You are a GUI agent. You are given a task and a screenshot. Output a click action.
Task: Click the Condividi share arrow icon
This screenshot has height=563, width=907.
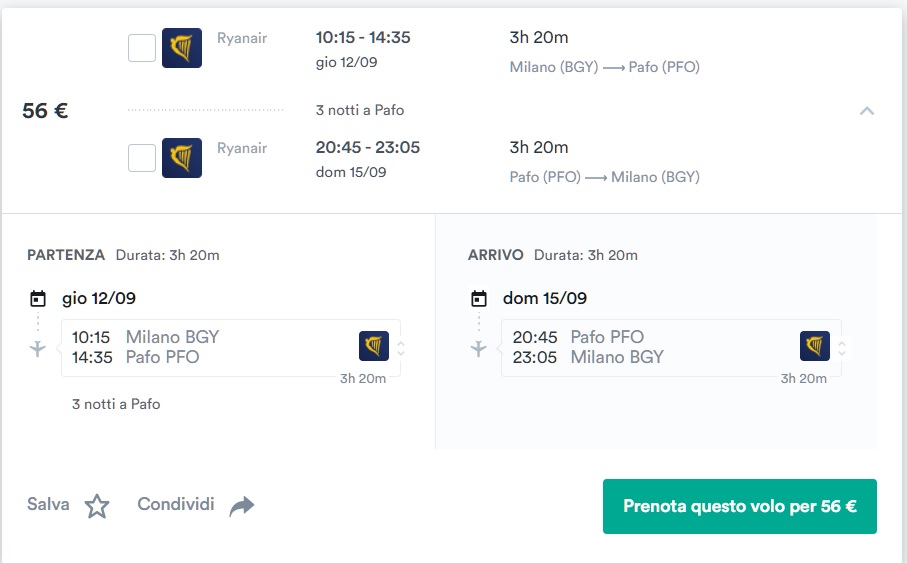point(242,506)
